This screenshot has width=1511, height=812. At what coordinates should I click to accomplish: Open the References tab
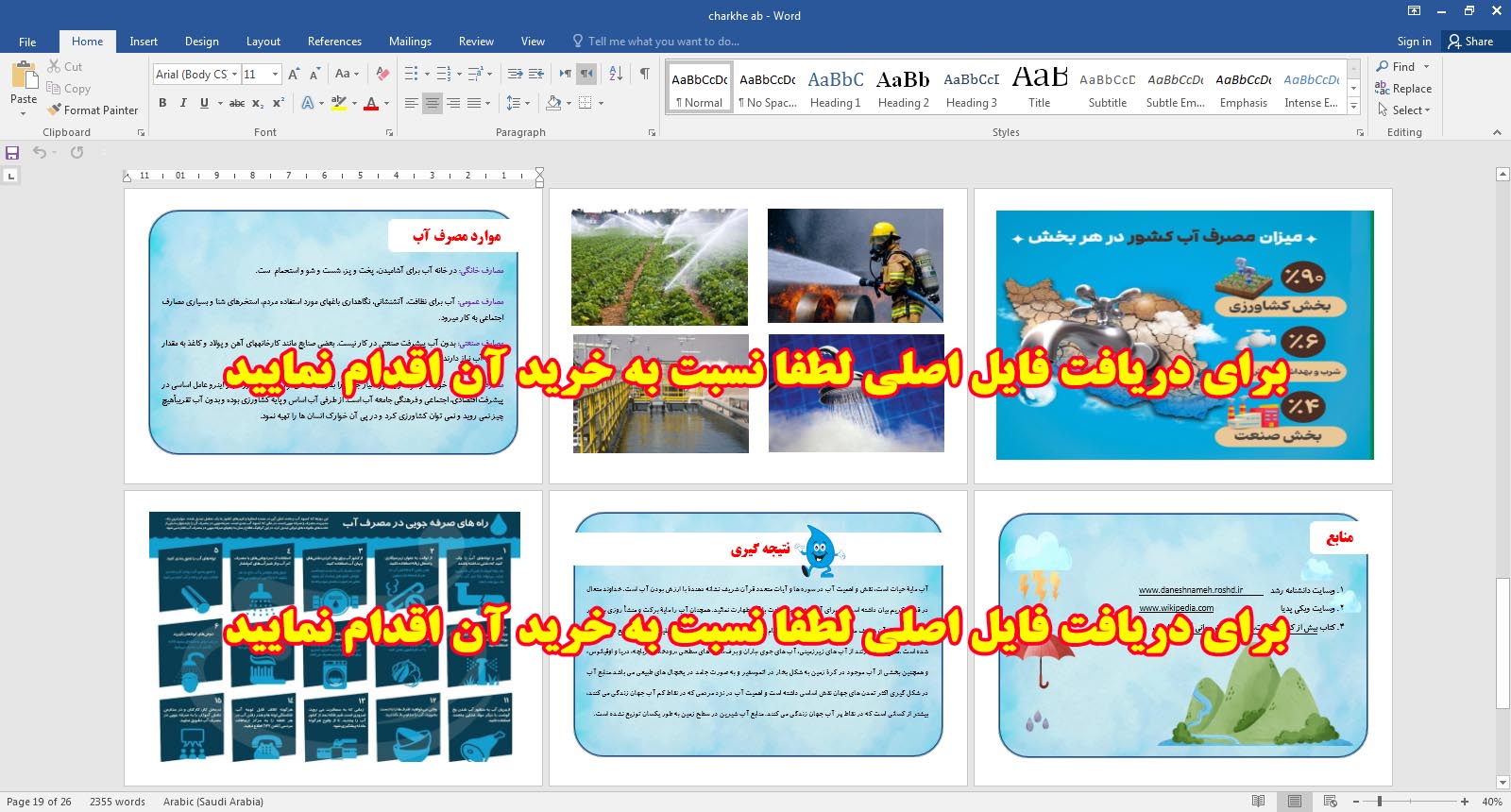(334, 42)
